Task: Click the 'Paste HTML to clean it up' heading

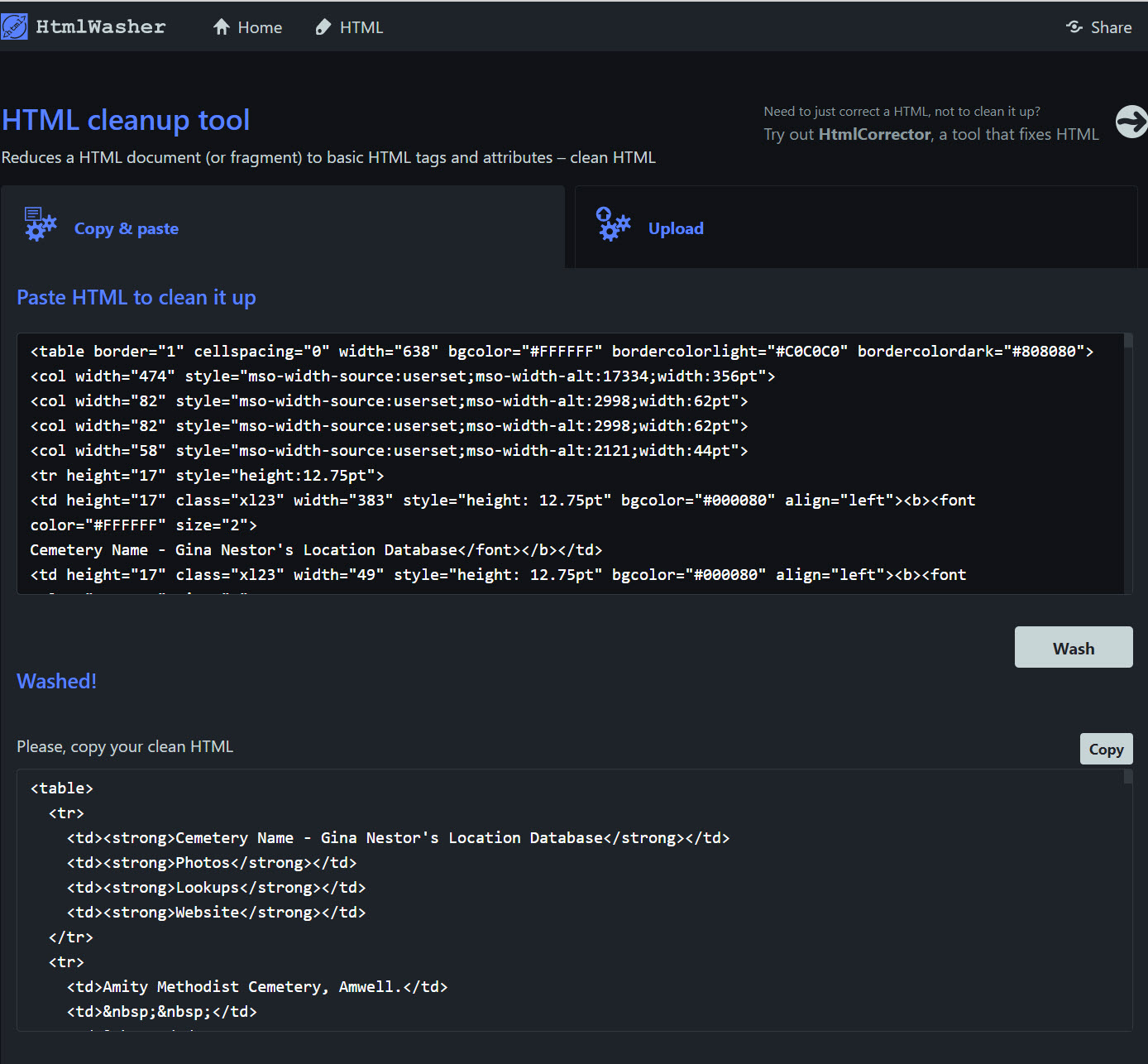Action: pyautogui.click(x=136, y=297)
